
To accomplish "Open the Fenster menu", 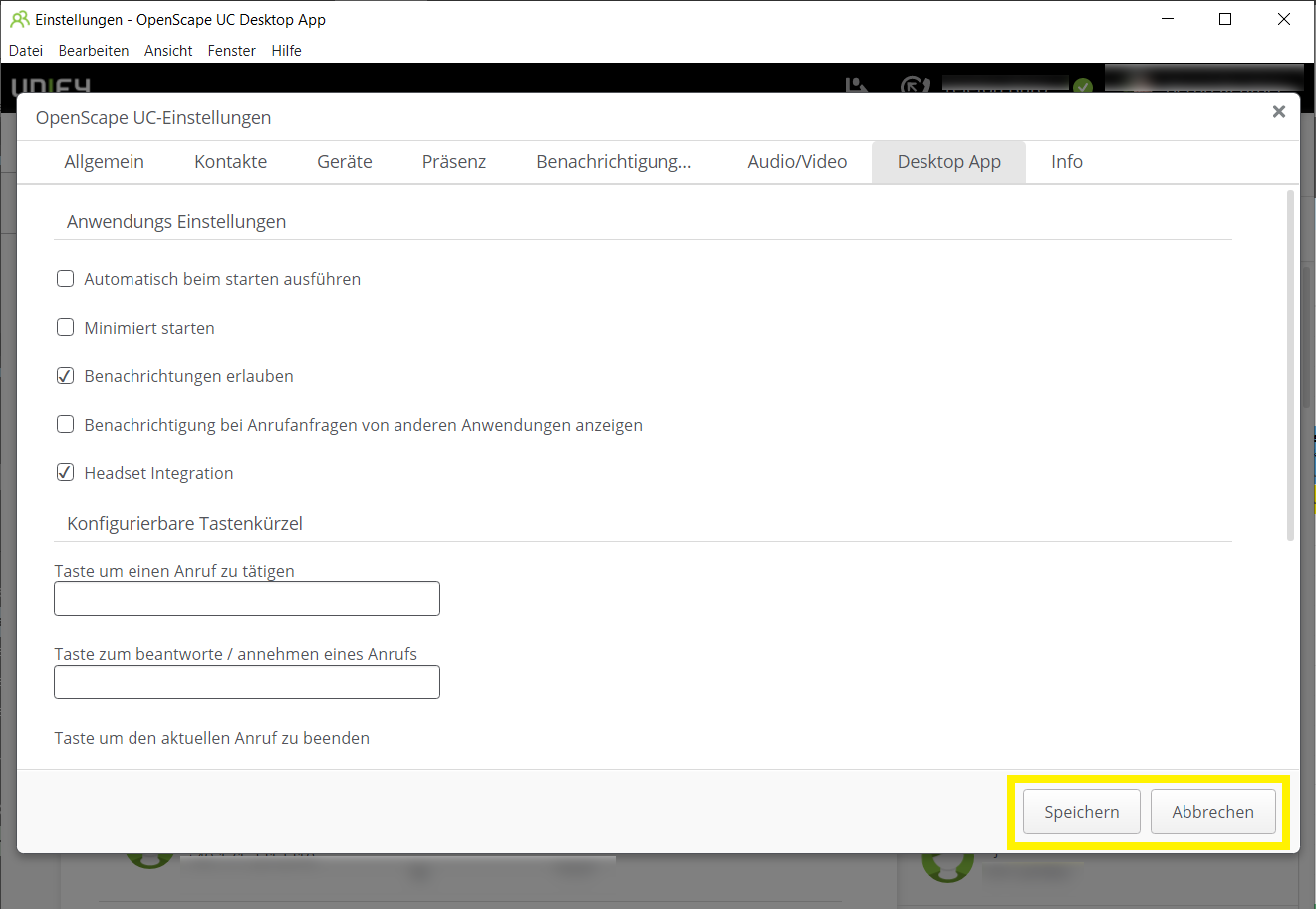I will [232, 51].
